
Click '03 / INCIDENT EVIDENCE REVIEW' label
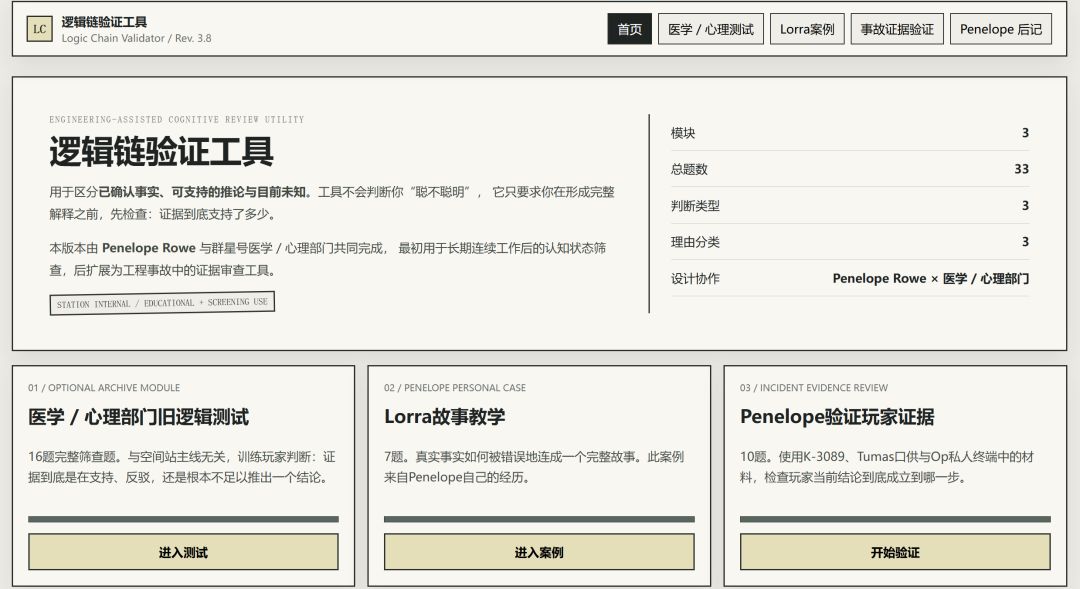point(814,388)
